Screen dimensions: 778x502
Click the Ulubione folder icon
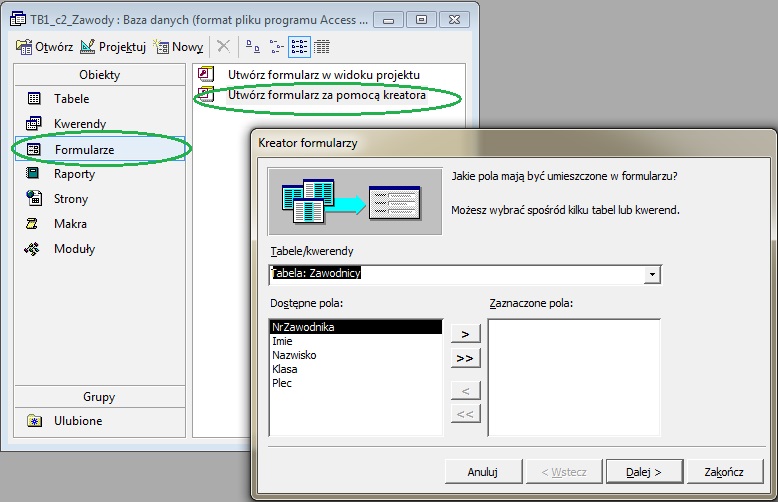[34, 421]
